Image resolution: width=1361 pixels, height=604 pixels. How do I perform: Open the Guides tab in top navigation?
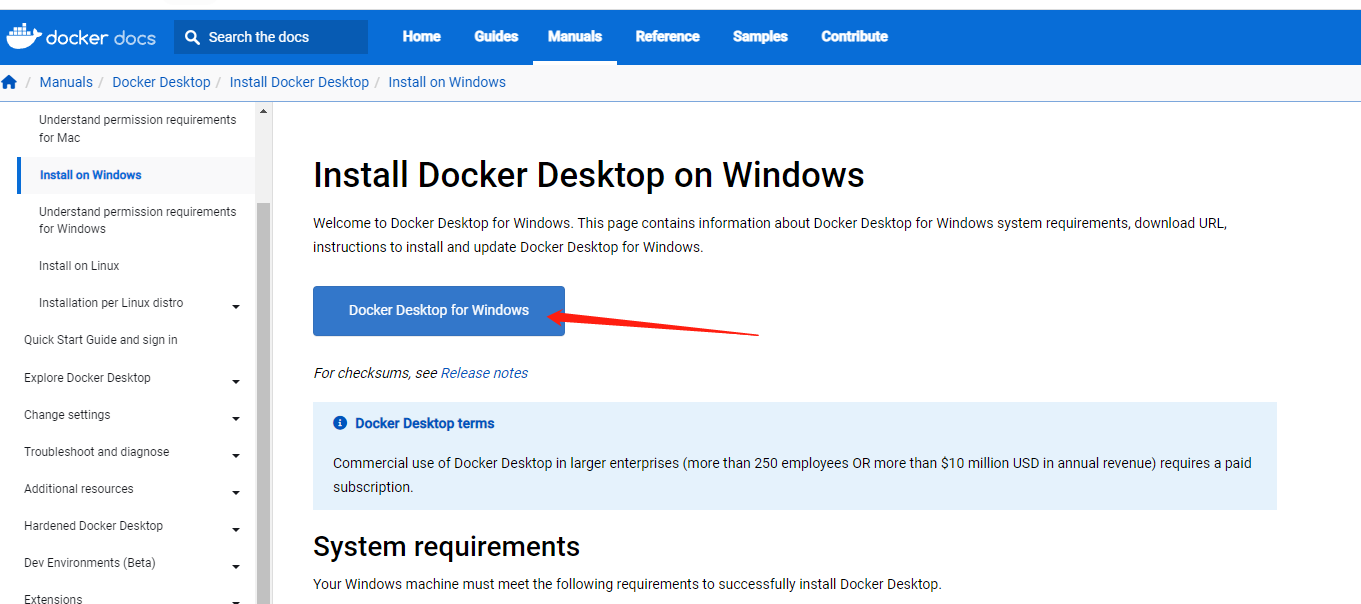496,36
